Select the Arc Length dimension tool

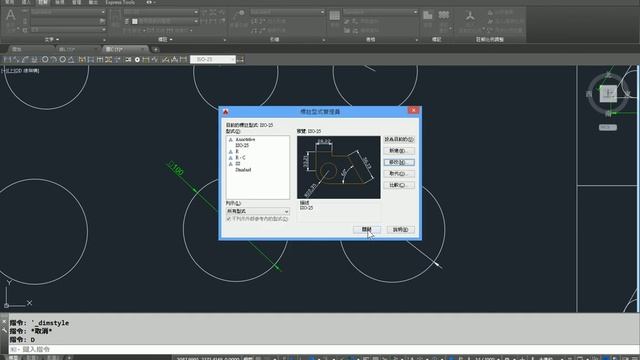click(25, 60)
